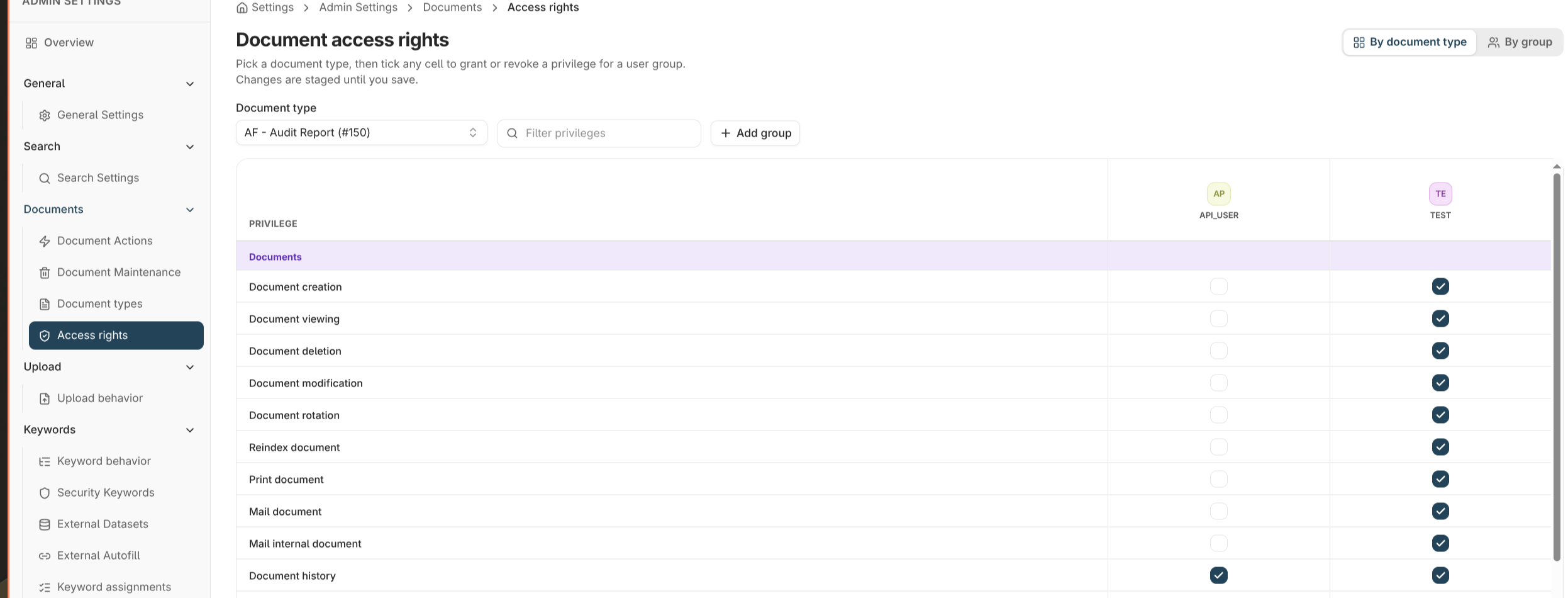
Task: Click the table's vertical scrollbar thumb
Action: (x=1557, y=367)
